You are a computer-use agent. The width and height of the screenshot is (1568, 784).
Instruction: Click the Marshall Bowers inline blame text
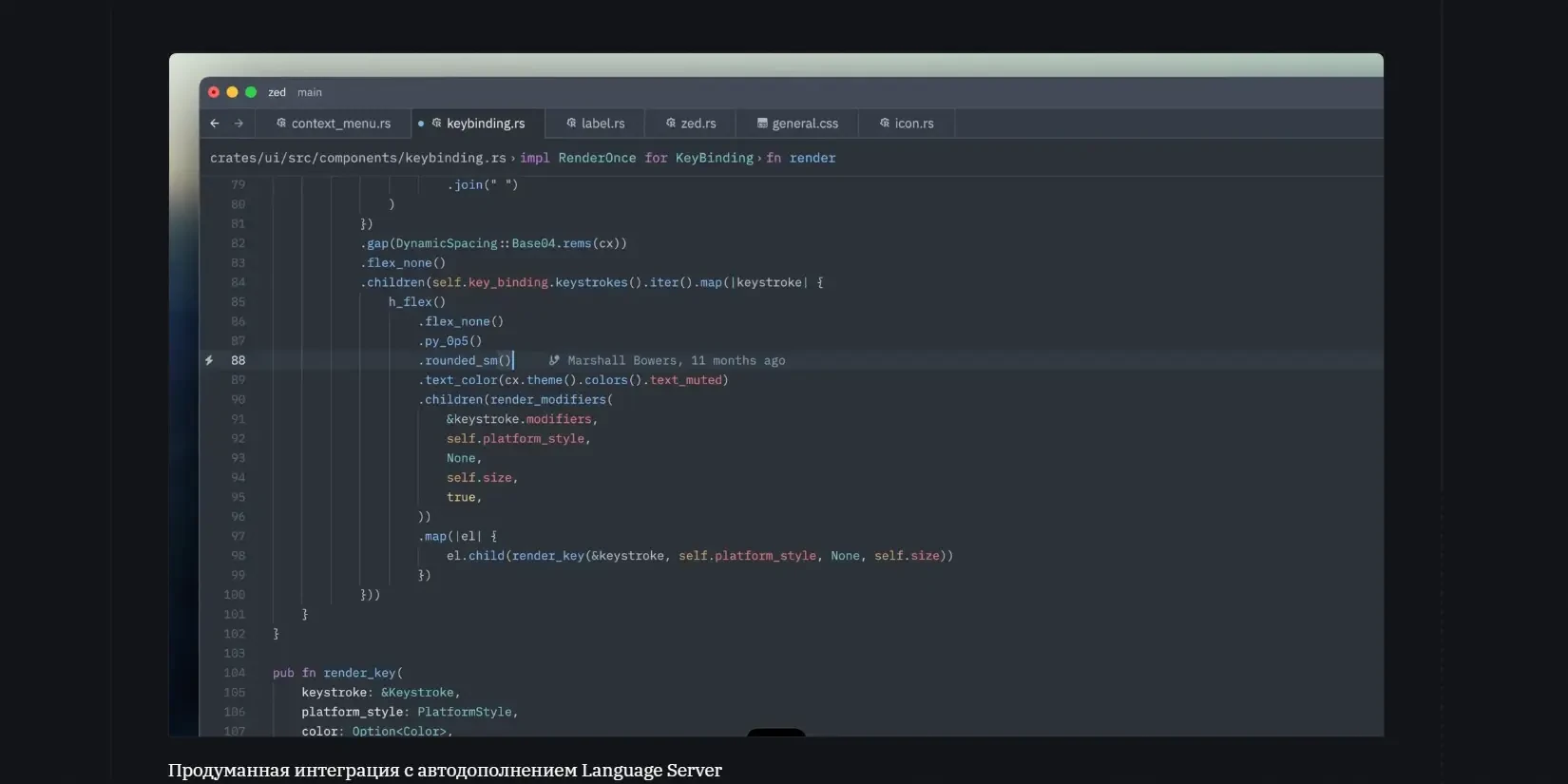pyautogui.click(x=677, y=360)
